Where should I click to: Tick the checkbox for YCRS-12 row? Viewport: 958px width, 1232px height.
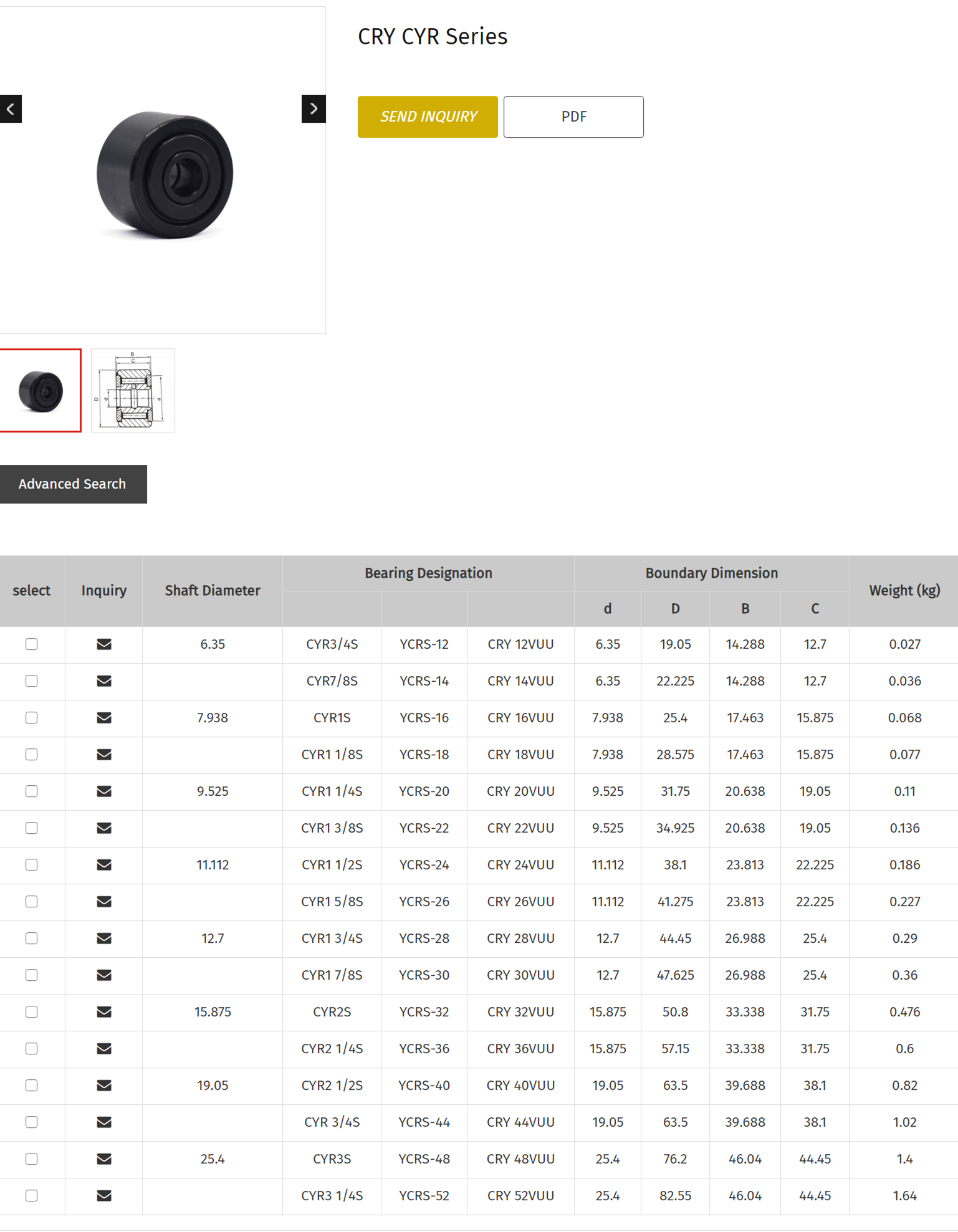(32, 644)
